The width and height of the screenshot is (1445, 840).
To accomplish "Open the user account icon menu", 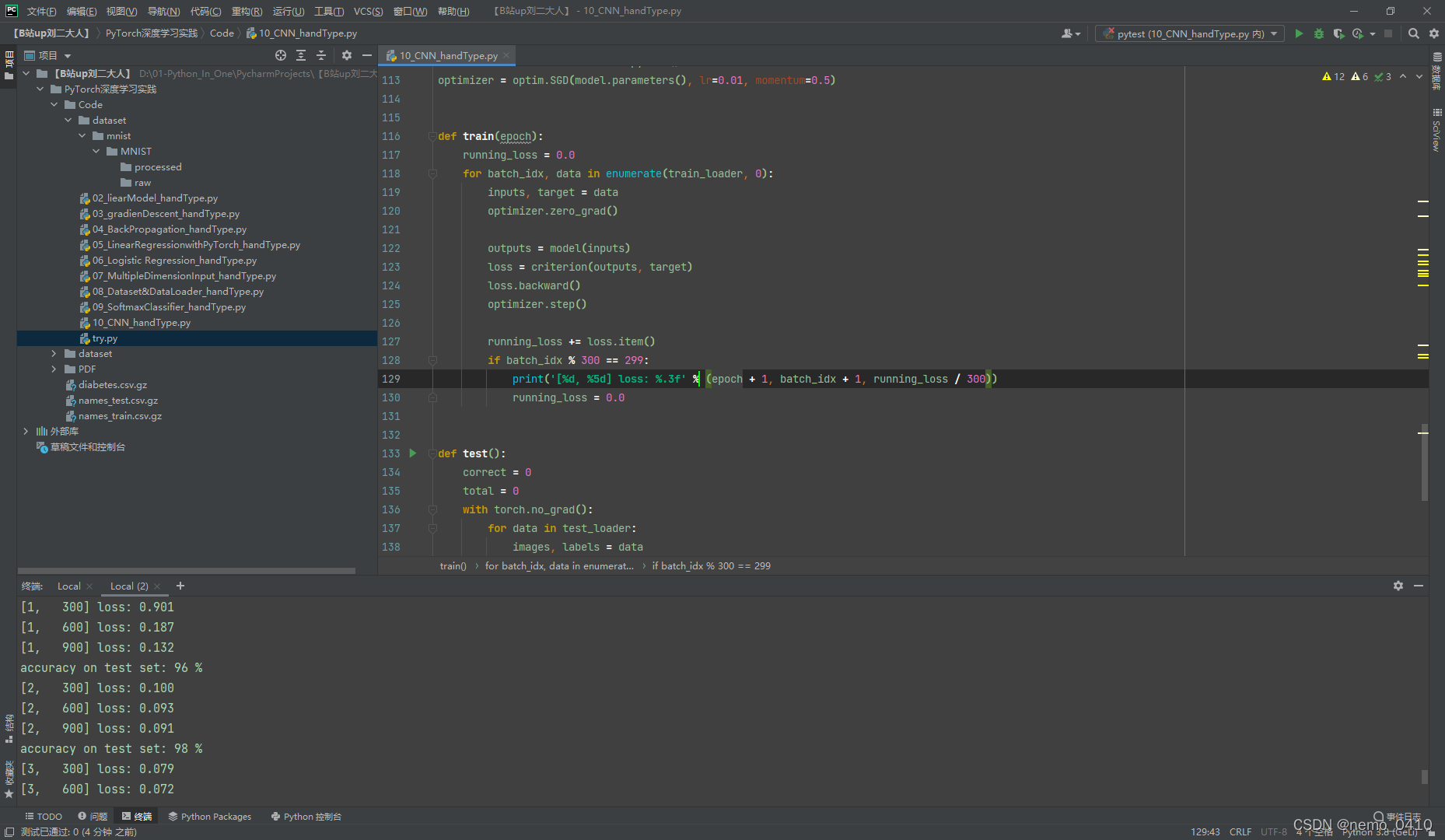I will pyautogui.click(x=1071, y=33).
